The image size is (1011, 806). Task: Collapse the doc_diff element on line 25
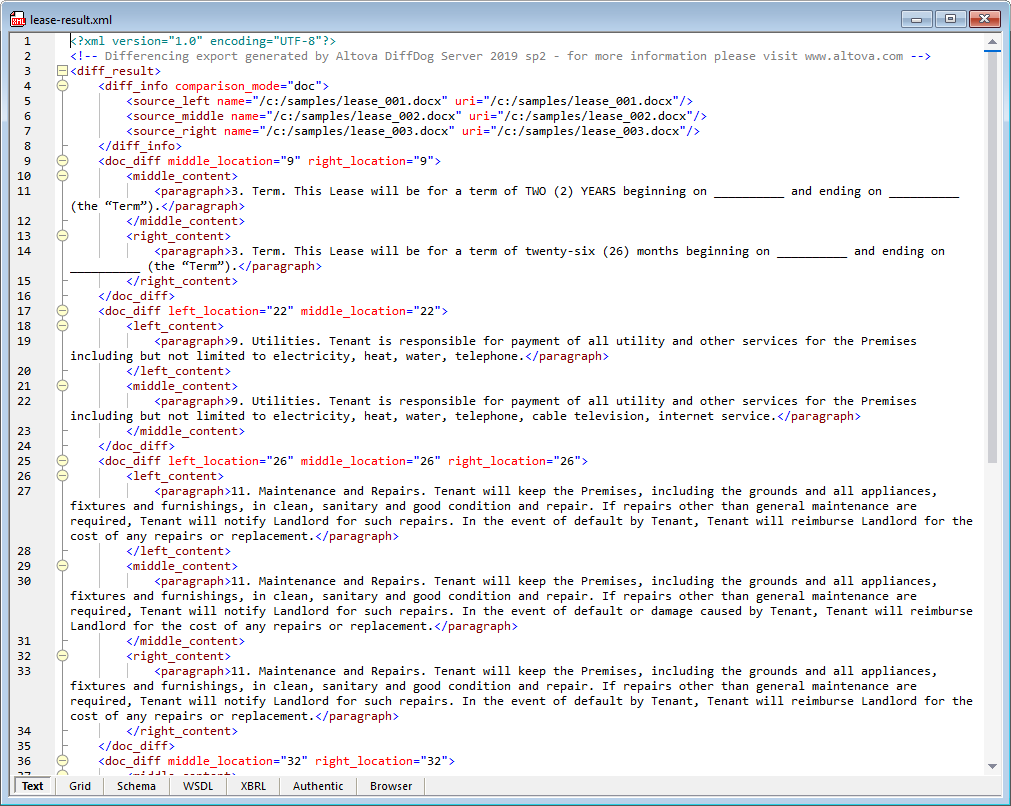[62, 460]
